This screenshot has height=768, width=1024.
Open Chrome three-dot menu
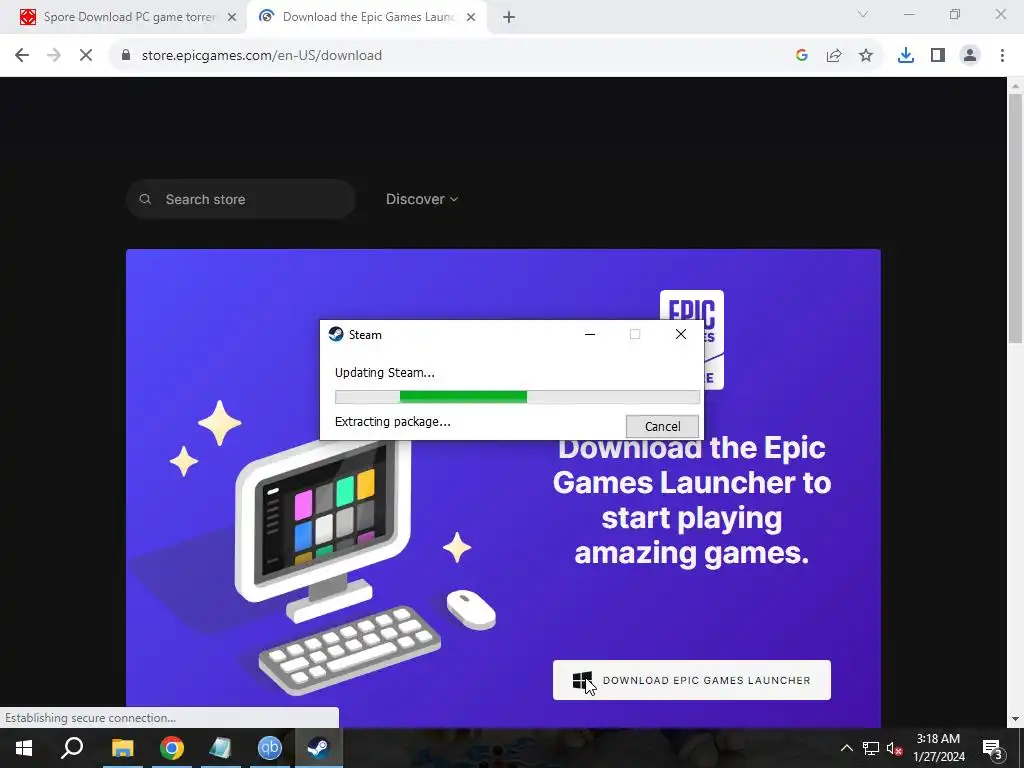pos(1002,56)
